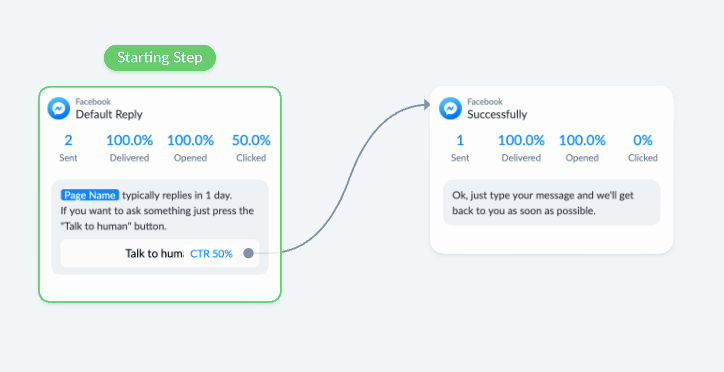Click 100.0% Opened statistic on Default Reply

pos(190,148)
